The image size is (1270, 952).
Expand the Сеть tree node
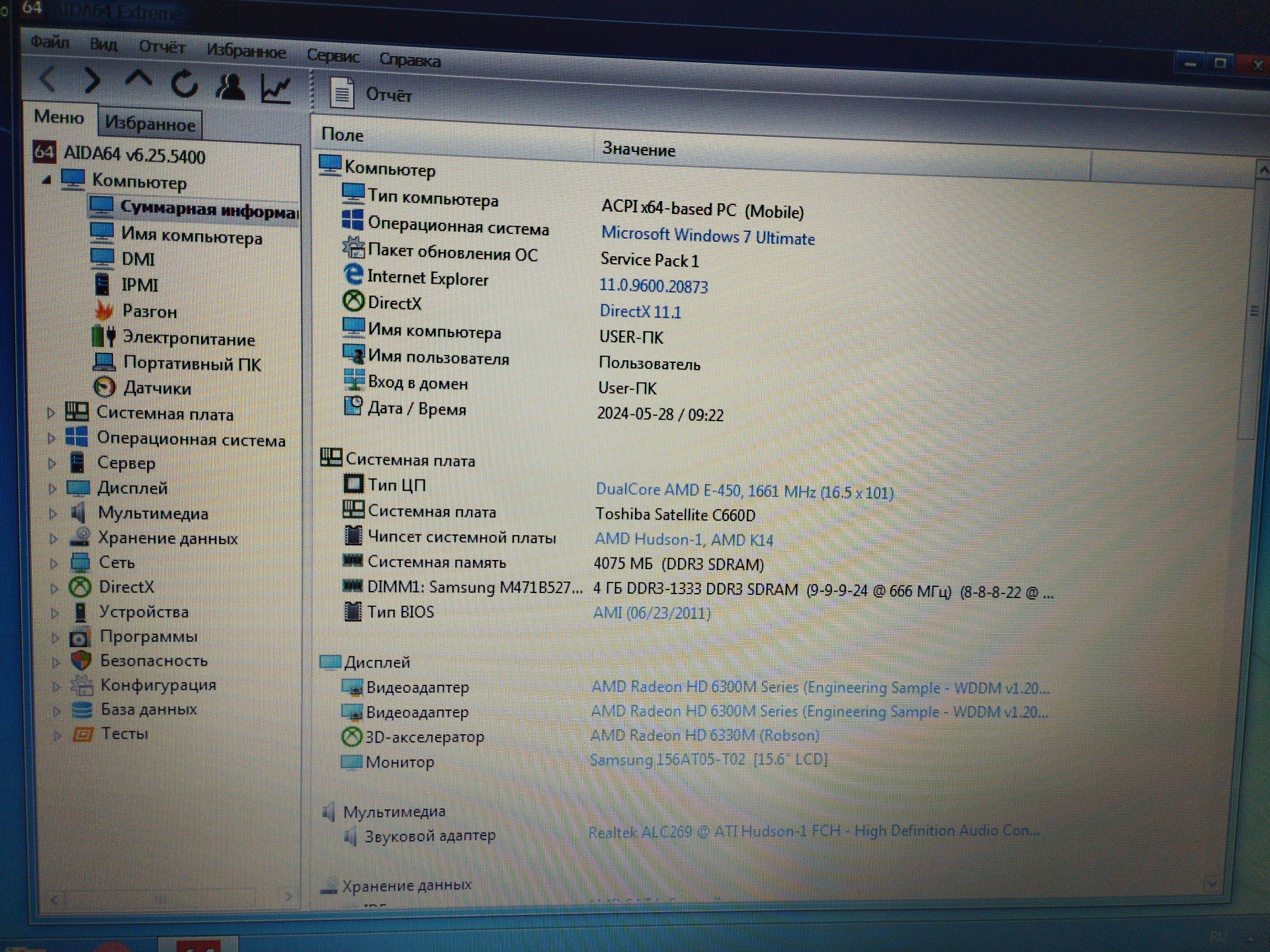pyautogui.click(x=54, y=563)
